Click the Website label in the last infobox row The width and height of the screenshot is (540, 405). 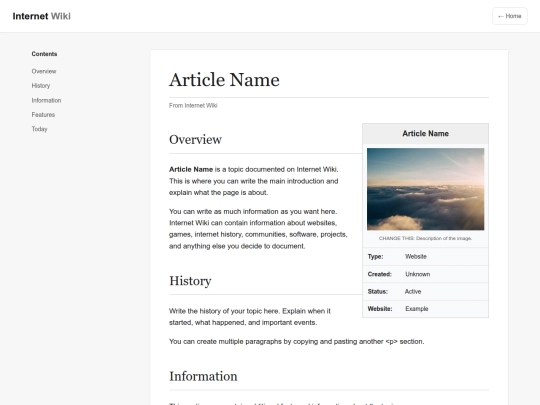[x=380, y=309]
